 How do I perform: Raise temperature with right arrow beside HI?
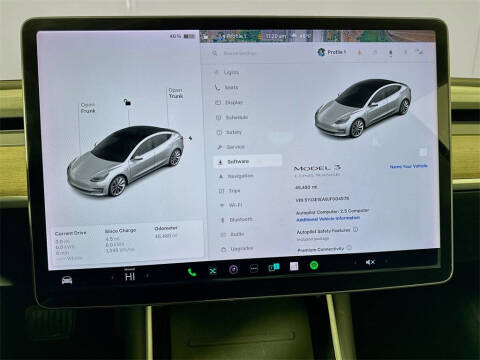pyautogui.click(x=147, y=275)
